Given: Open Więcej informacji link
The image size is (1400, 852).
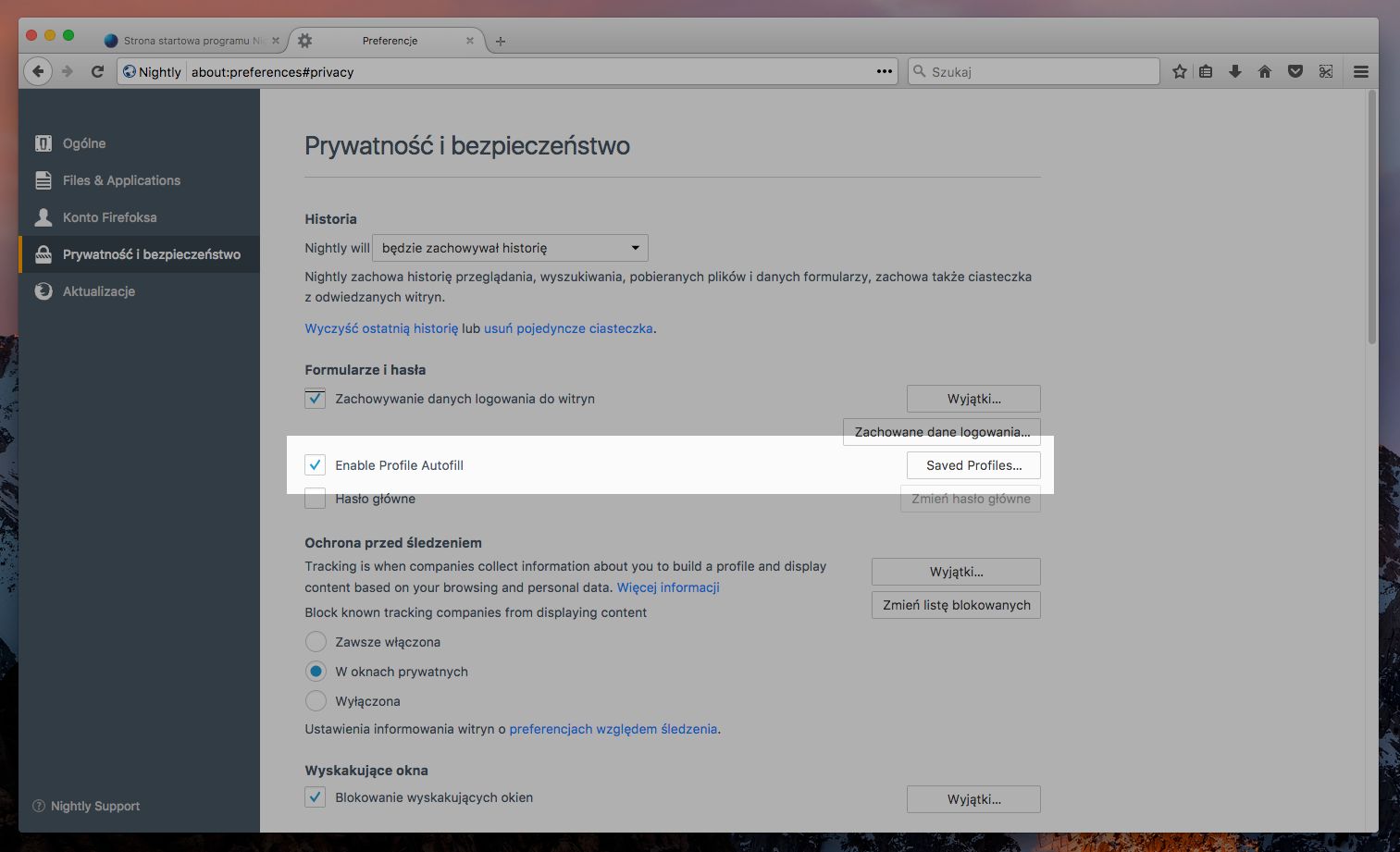Looking at the screenshot, I should (668, 587).
